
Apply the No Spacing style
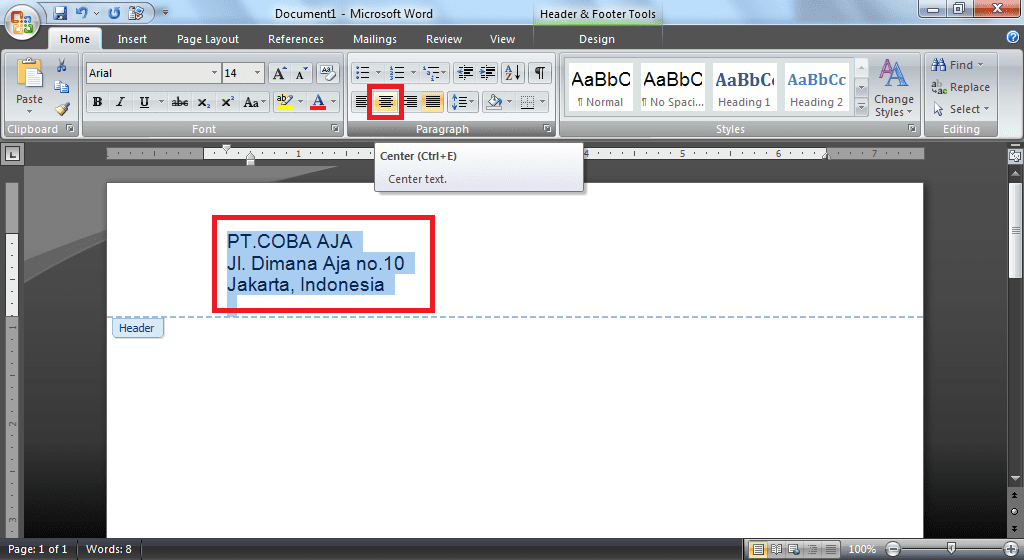pyautogui.click(x=673, y=87)
